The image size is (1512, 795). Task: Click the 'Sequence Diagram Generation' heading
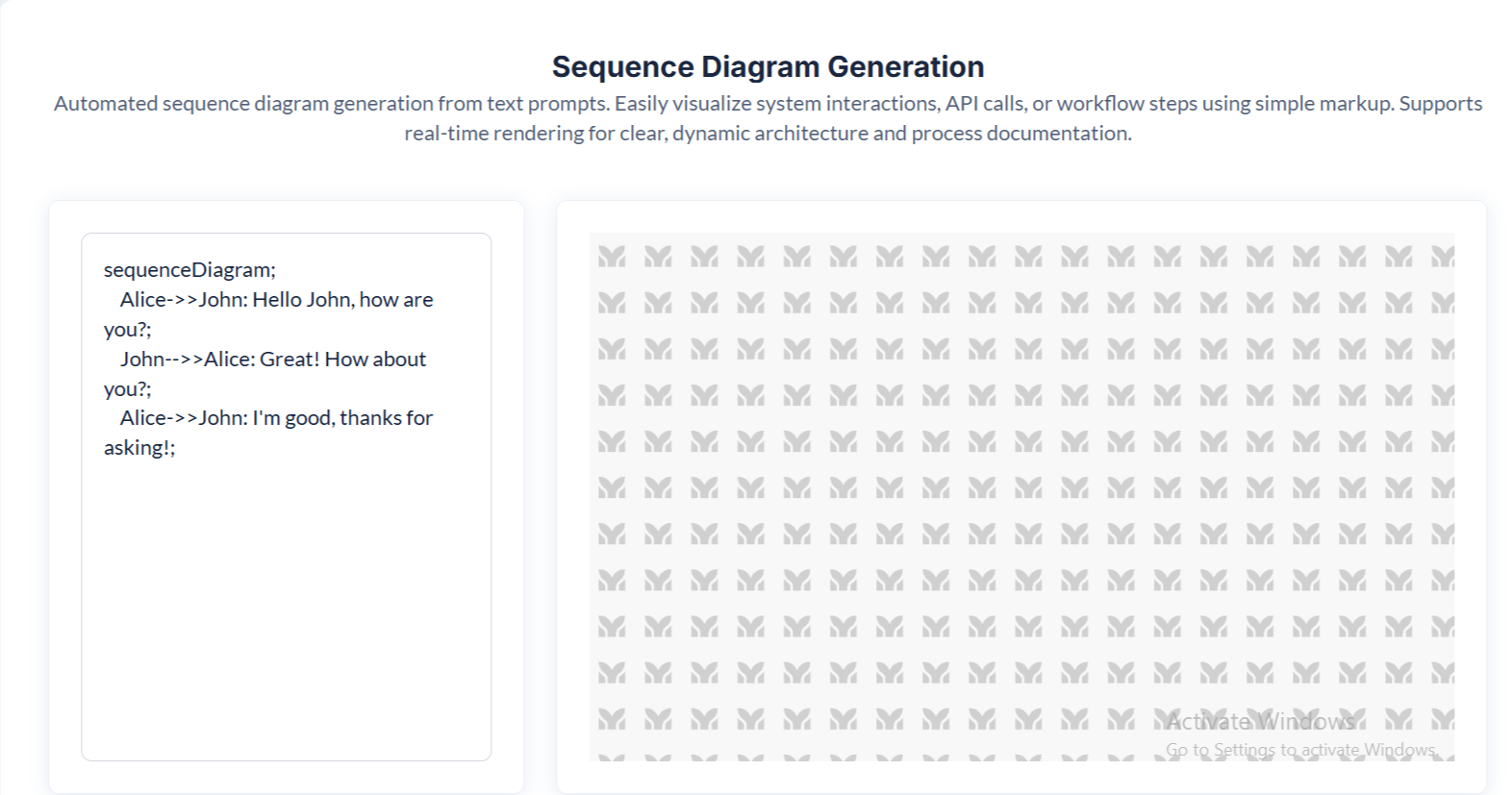tap(768, 66)
